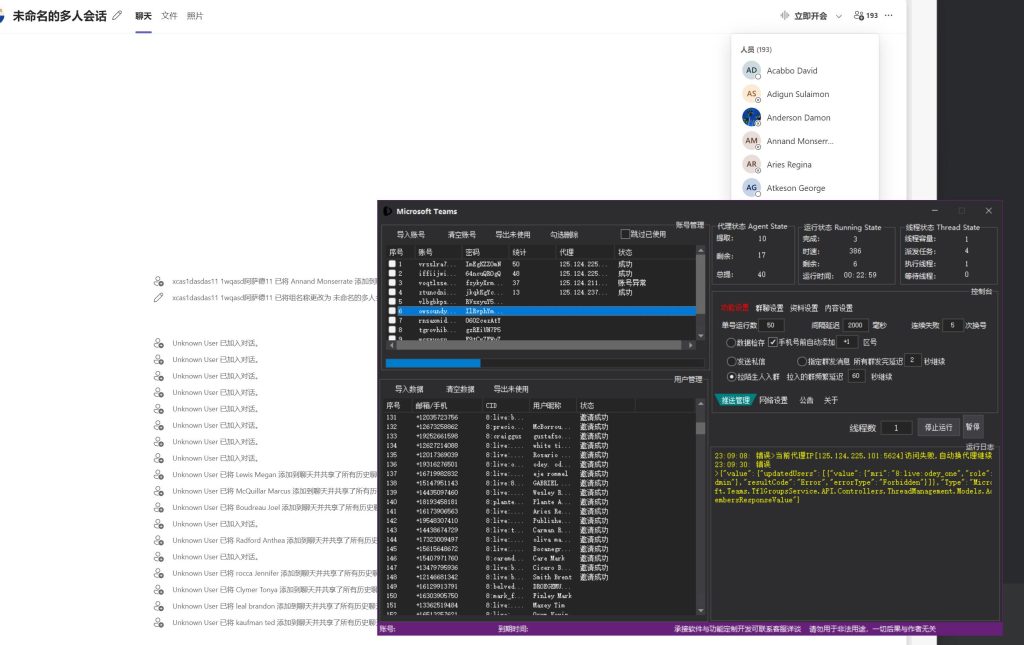Click the blue progress bar under accounts
Screen dimensions: 1024x645
[433, 363]
